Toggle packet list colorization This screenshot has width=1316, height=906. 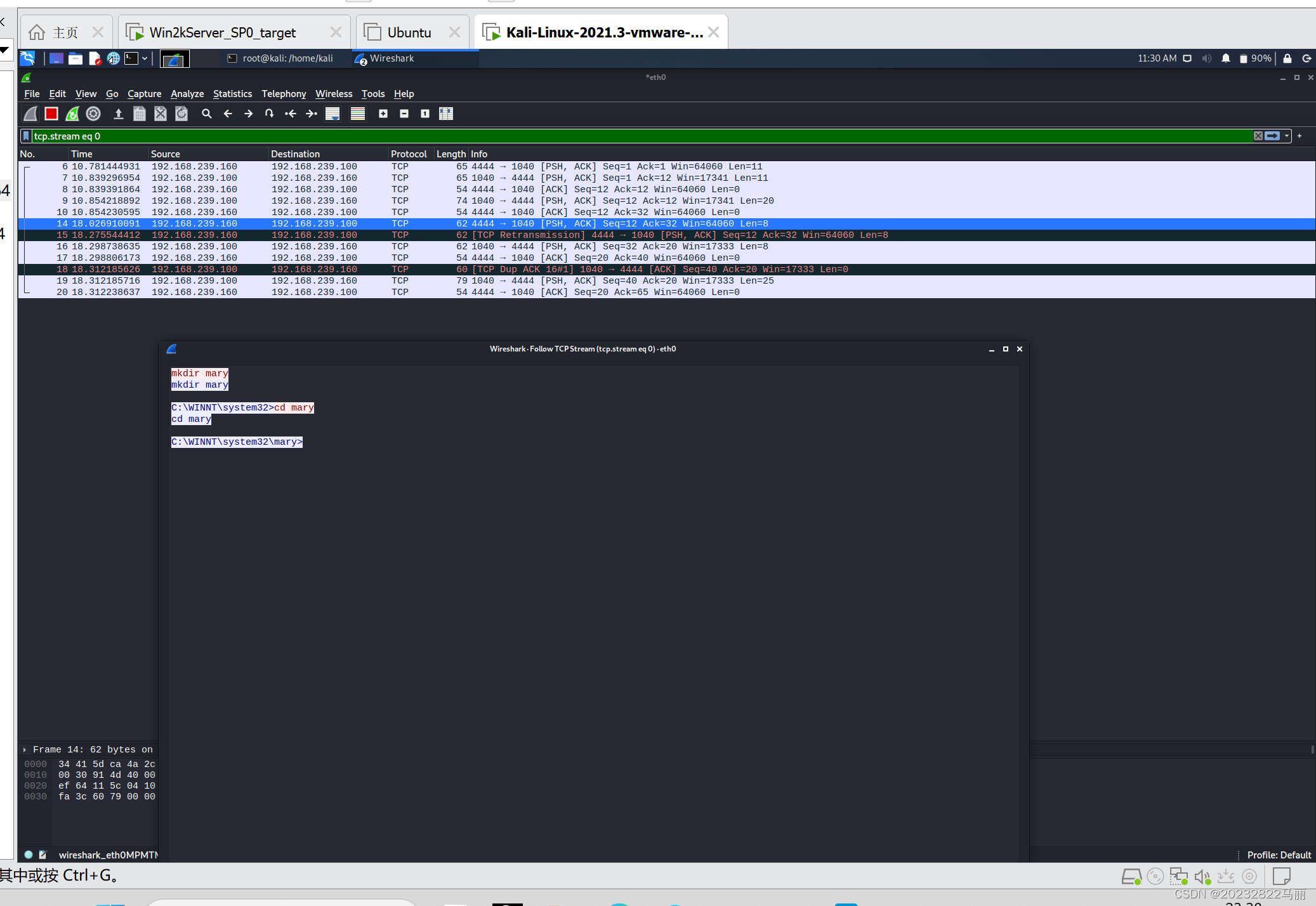(358, 114)
